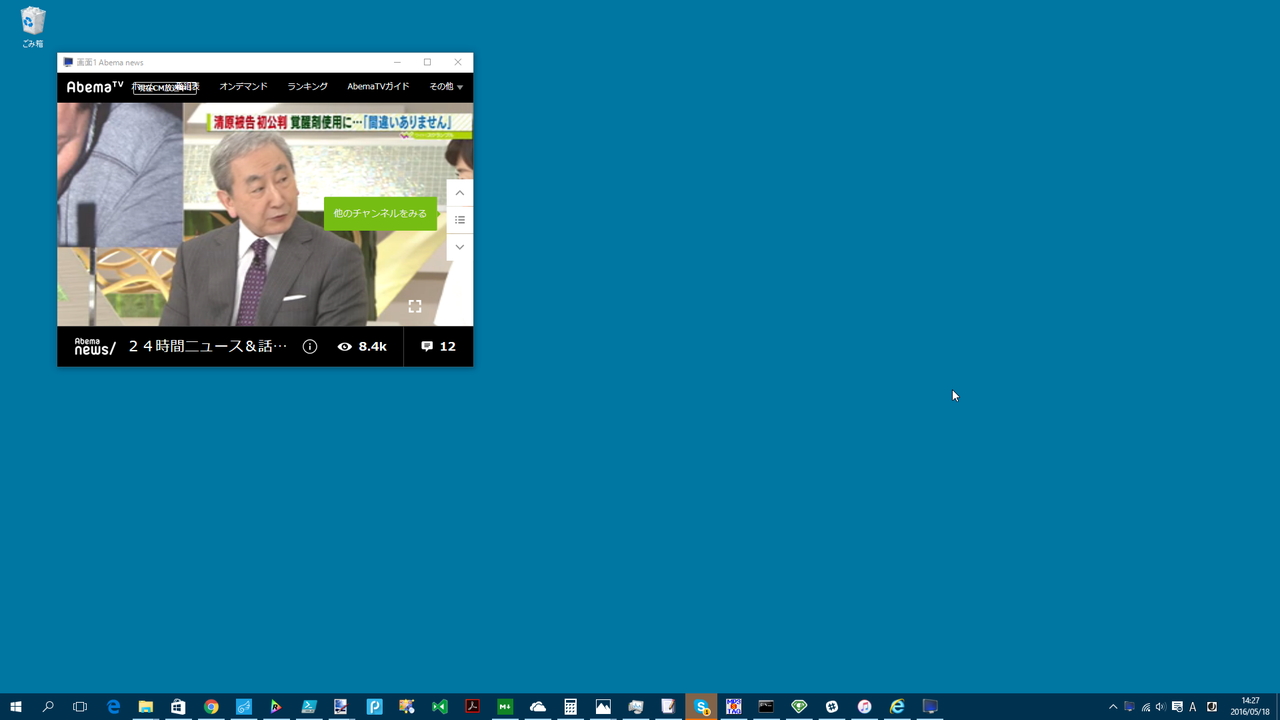Open the Windows Store taskbar icon
Viewport: 1280px width, 720px height.
[x=178, y=707]
